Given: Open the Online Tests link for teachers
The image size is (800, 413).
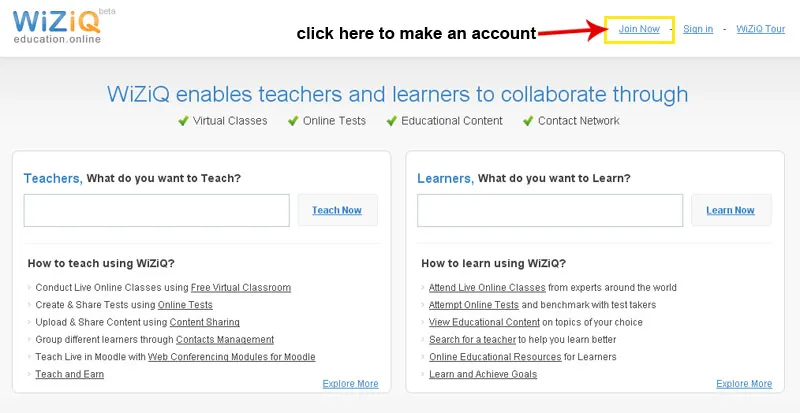Looking at the screenshot, I should (185, 305).
